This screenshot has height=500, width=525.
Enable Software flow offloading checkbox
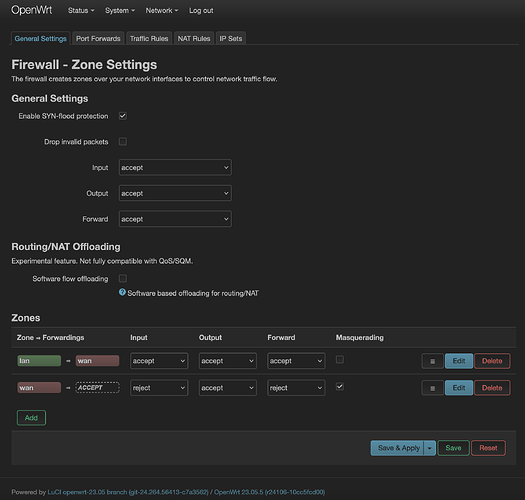[x=123, y=279]
